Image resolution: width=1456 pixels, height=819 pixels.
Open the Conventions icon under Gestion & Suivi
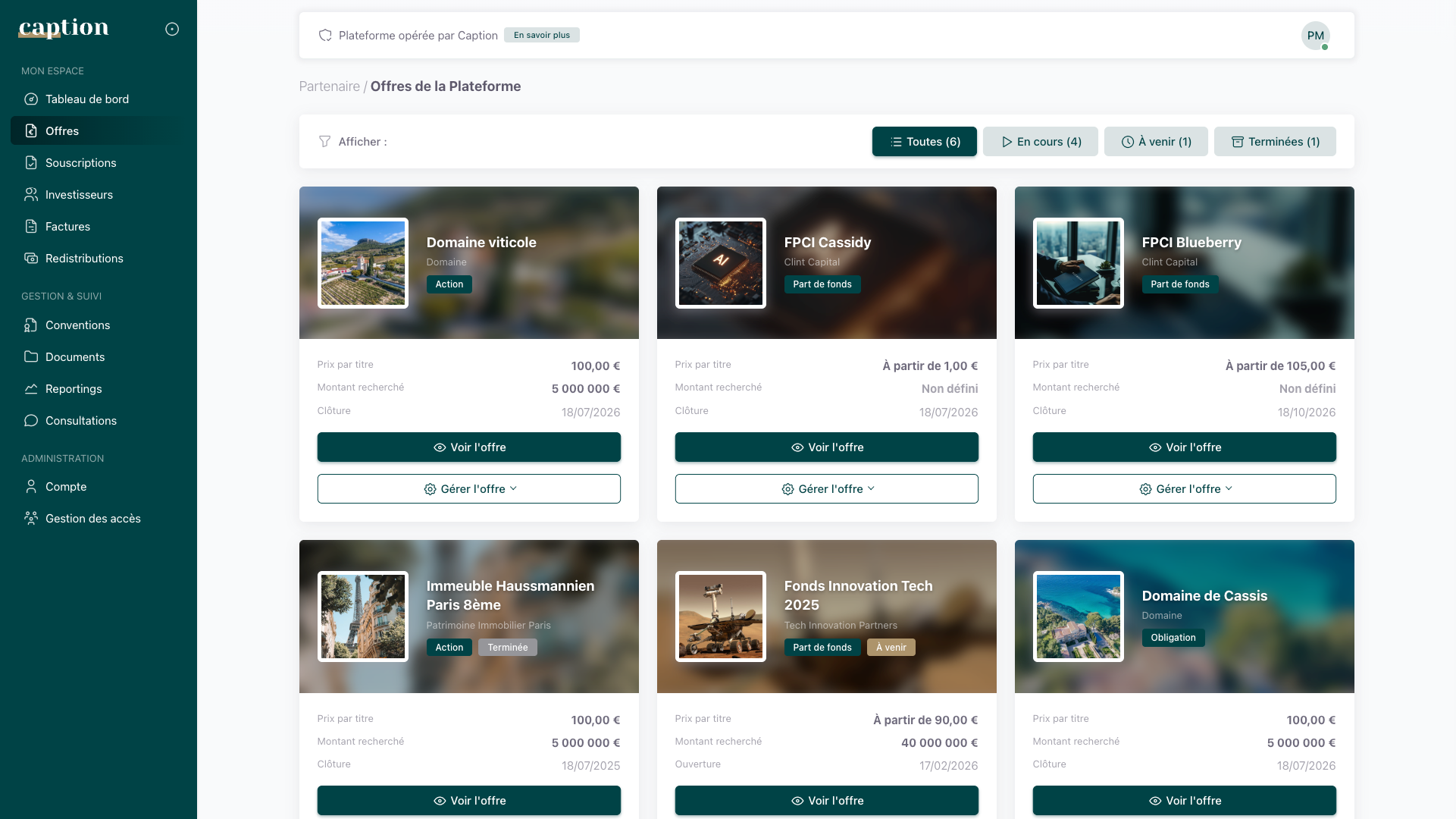30,325
